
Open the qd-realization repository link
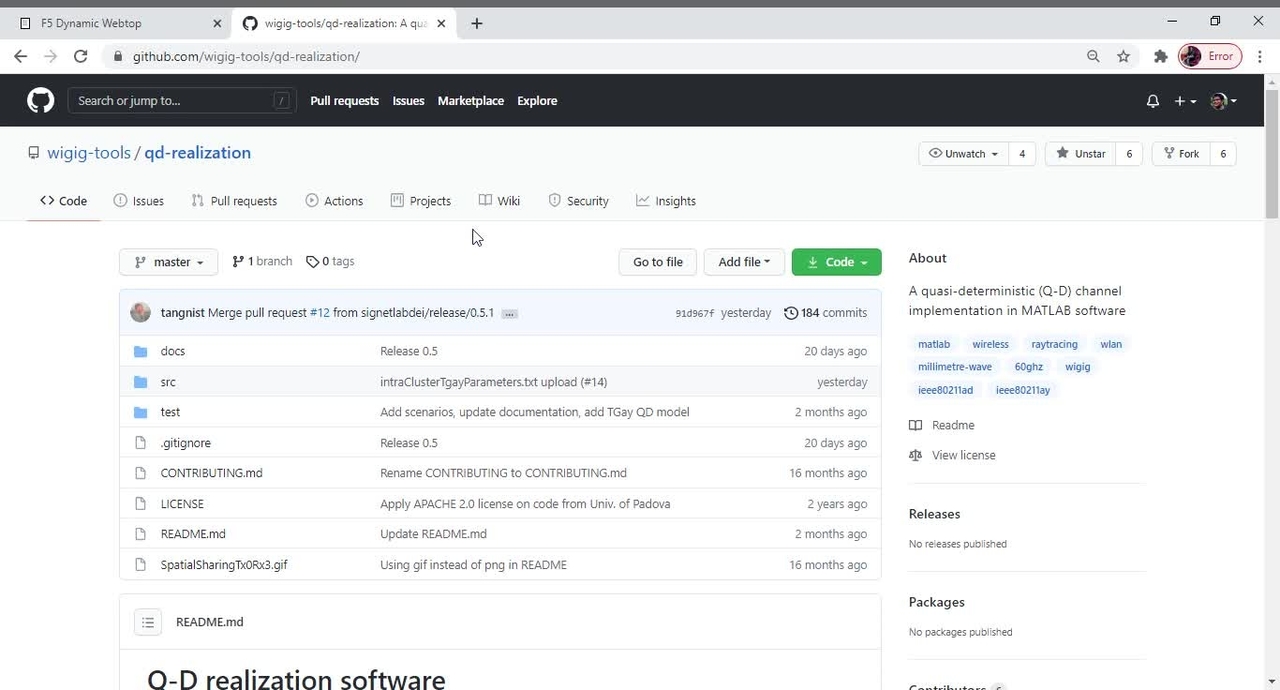197,153
